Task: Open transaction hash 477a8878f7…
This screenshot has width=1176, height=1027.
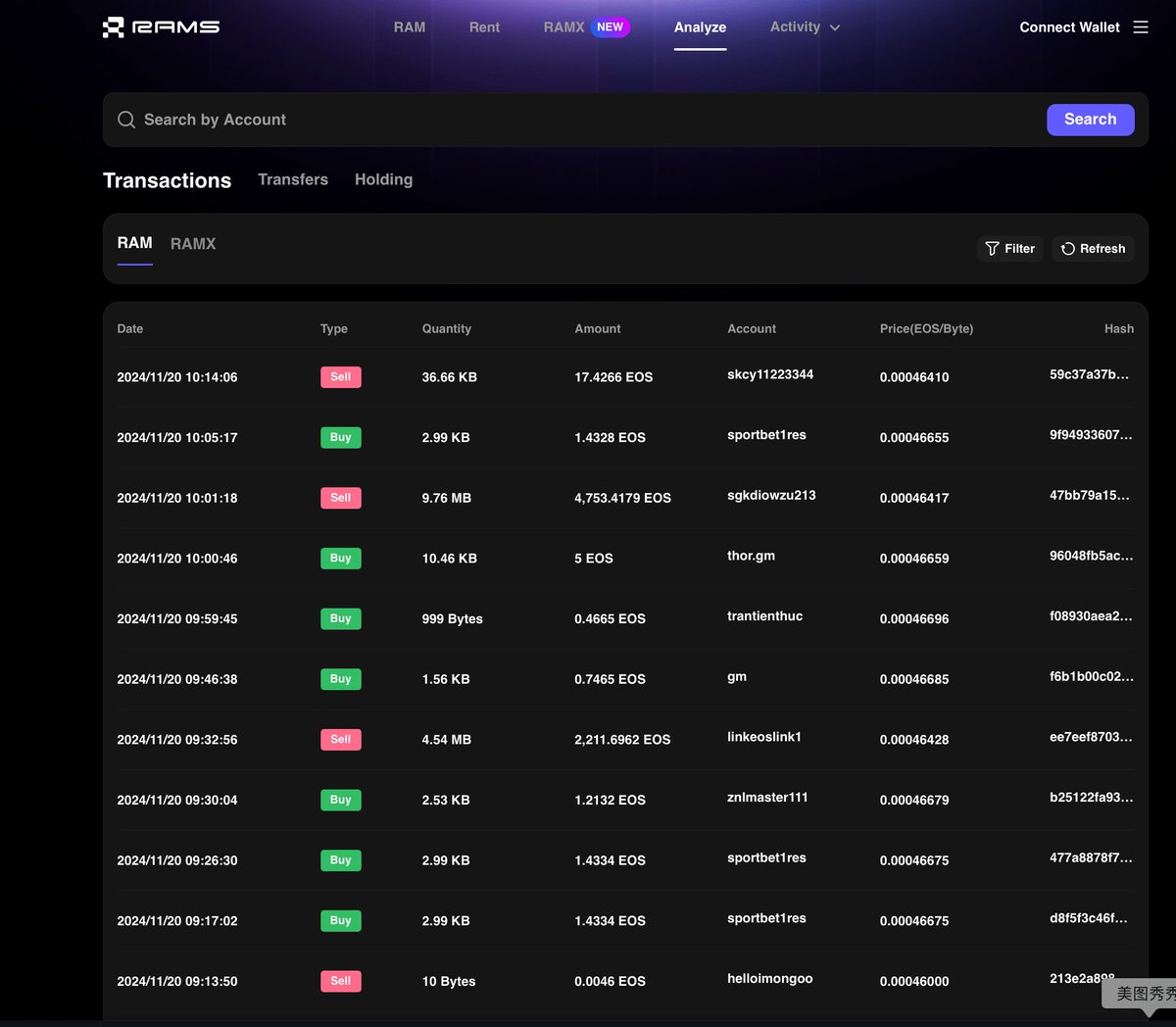Action: [x=1091, y=858]
